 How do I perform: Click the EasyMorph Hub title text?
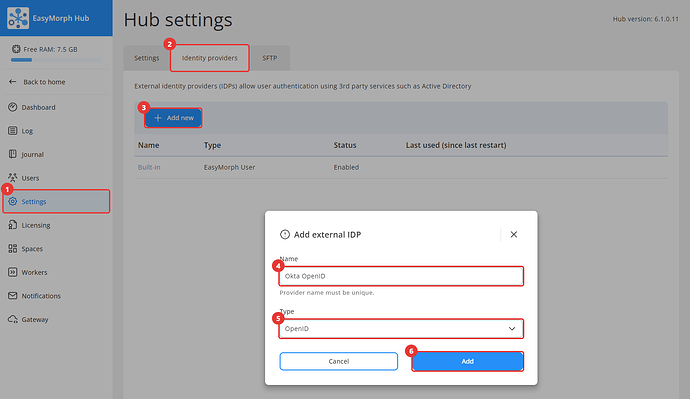pos(61,18)
